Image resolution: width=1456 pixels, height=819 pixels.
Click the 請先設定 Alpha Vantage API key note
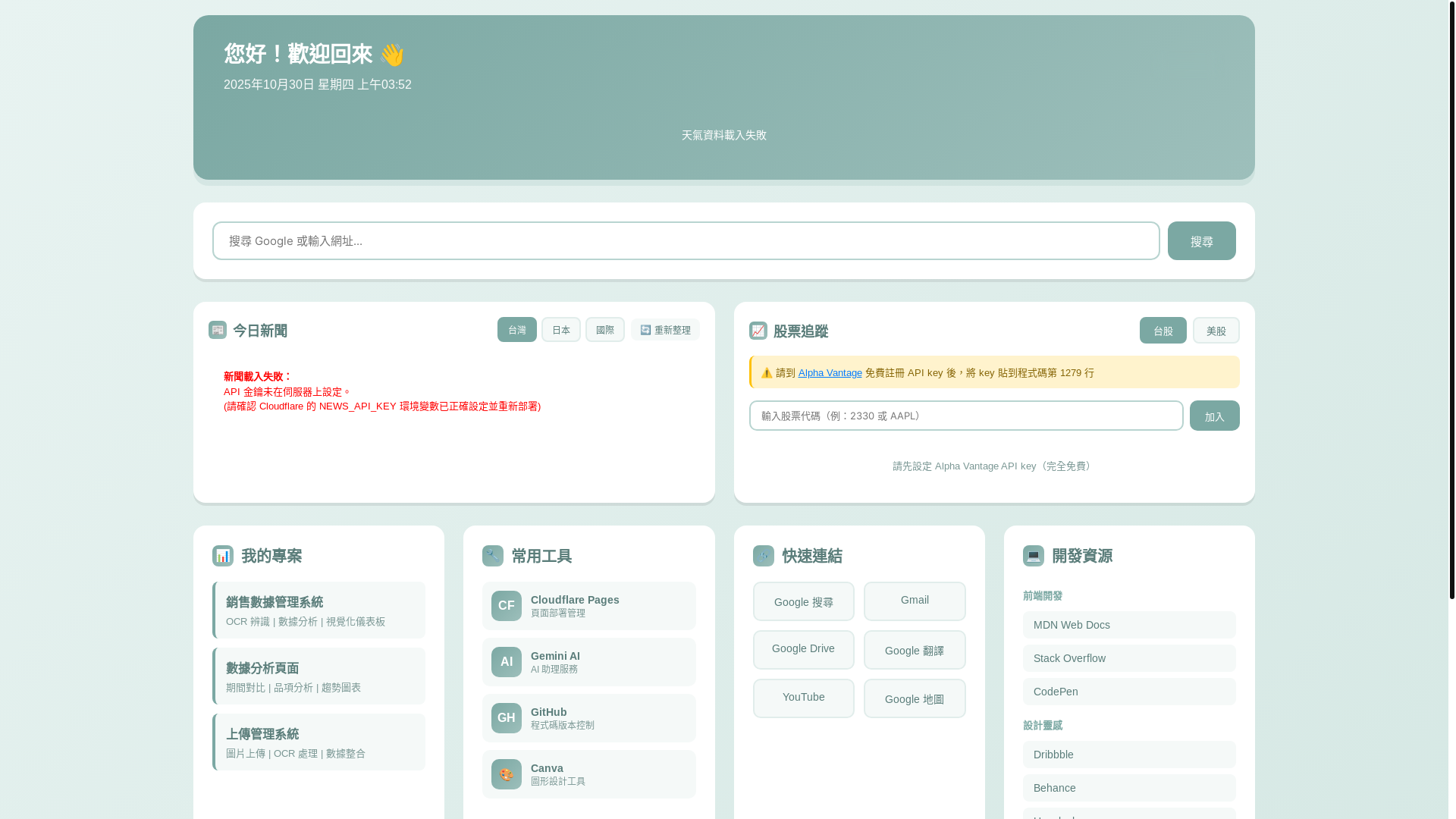[994, 466]
